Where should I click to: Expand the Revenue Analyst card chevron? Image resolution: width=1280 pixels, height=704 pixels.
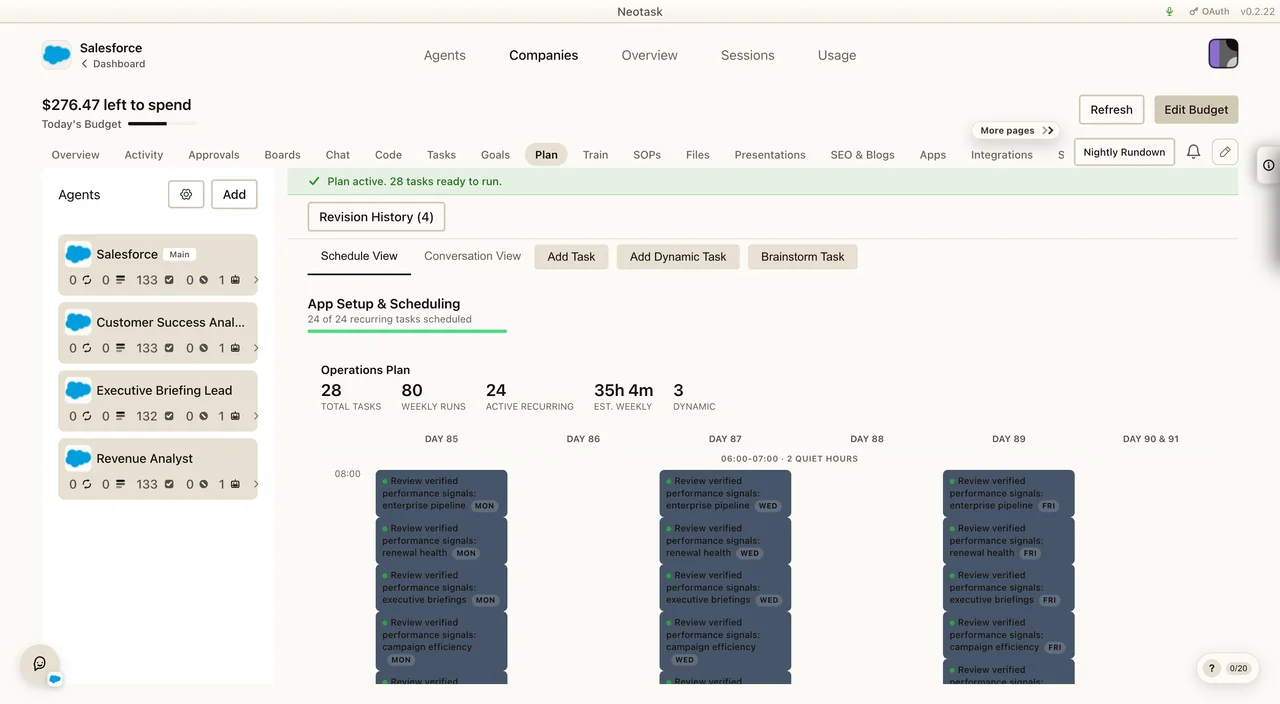255,484
